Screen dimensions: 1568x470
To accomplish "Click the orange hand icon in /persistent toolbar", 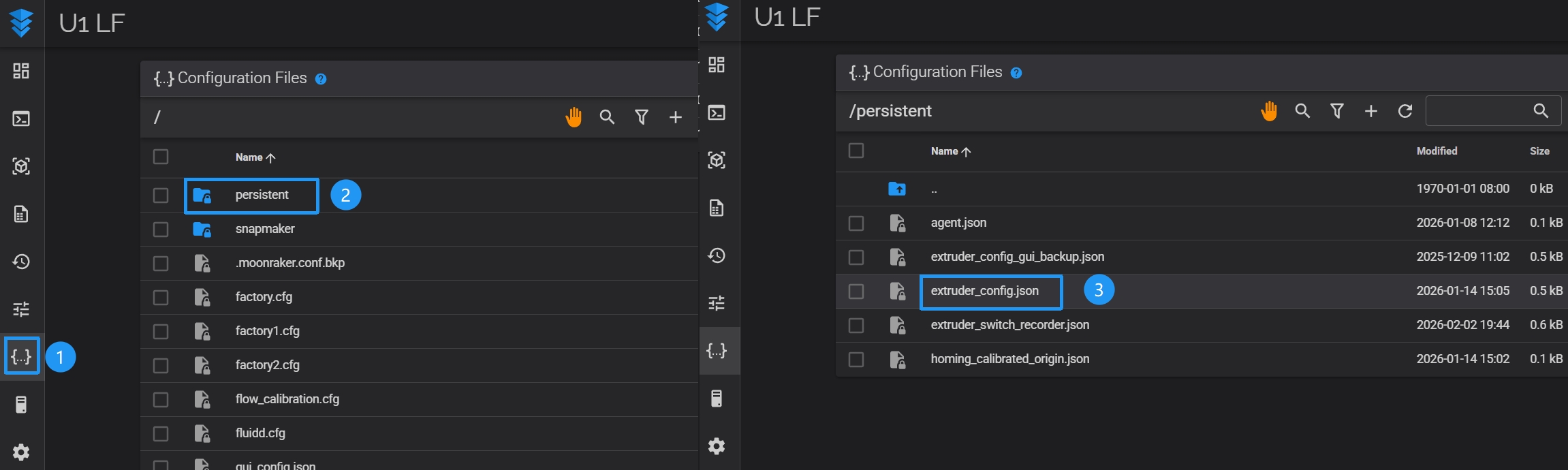I will pos(1268,111).
